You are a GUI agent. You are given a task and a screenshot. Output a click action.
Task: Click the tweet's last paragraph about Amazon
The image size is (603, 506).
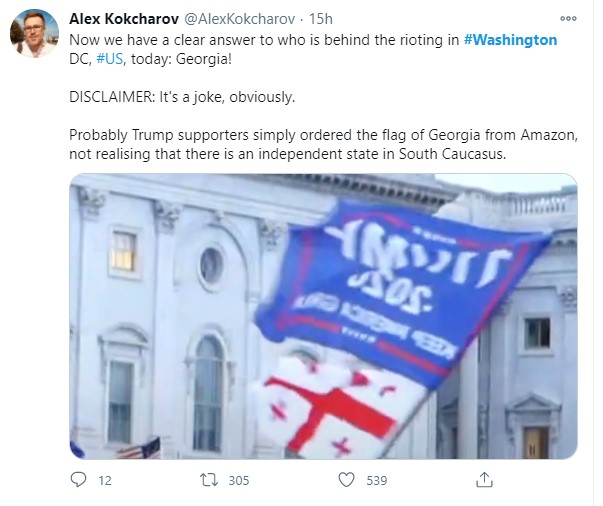tap(323, 144)
